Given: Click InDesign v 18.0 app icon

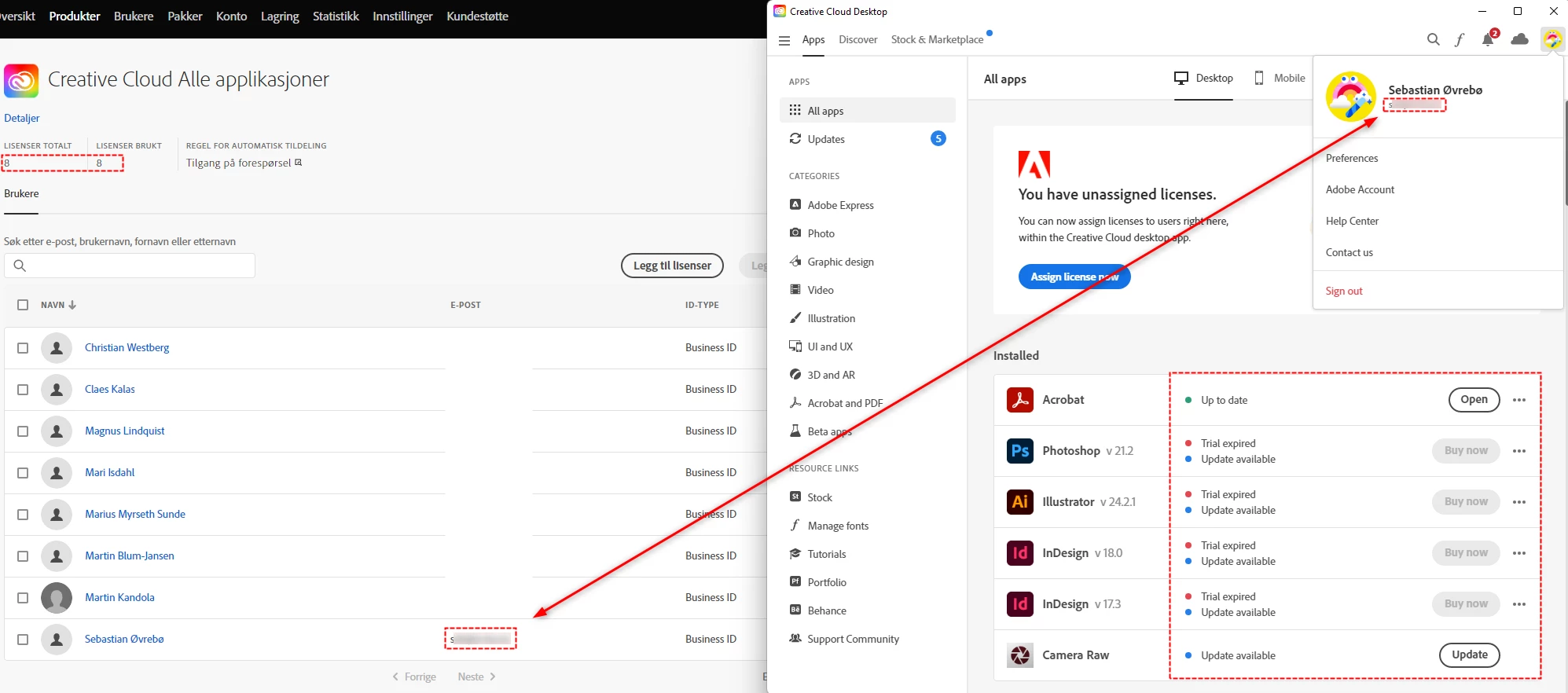Looking at the screenshot, I should click(1020, 553).
